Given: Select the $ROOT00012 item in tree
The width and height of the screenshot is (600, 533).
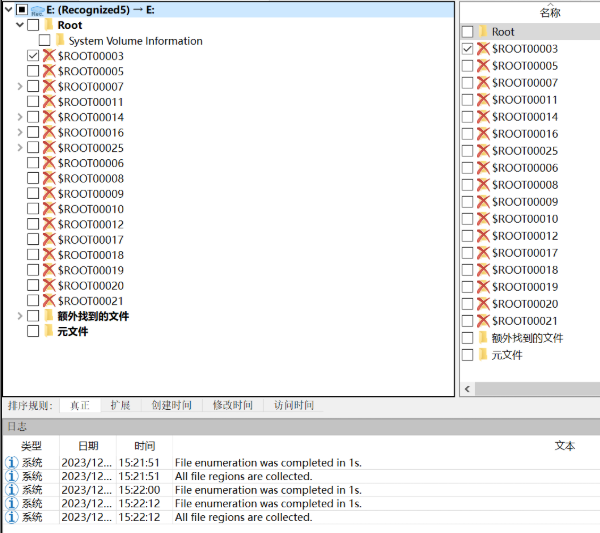Looking at the screenshot, I should click(90, 225).
